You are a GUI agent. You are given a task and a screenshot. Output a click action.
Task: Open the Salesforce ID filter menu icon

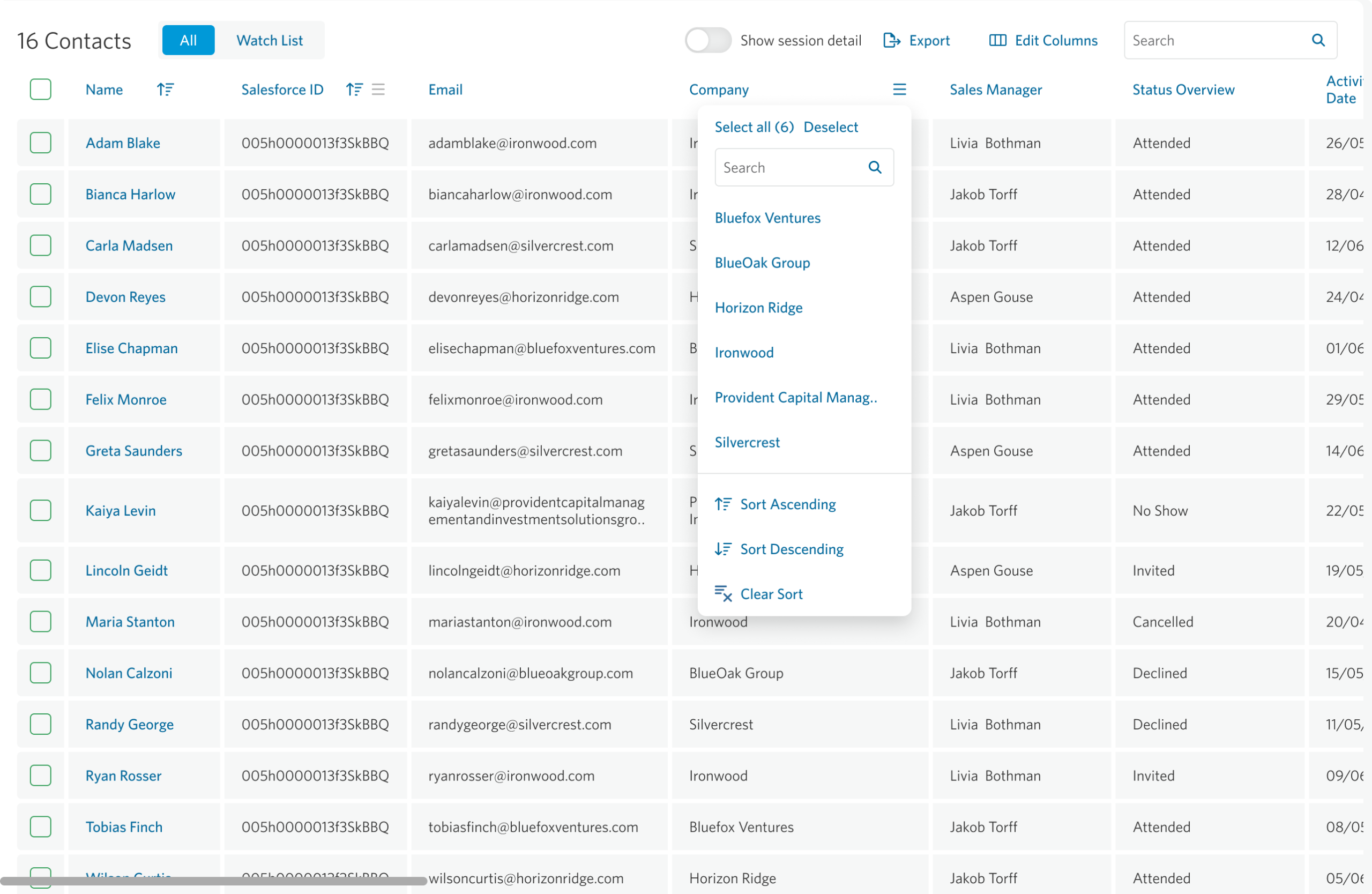click(x=378, y=90)
